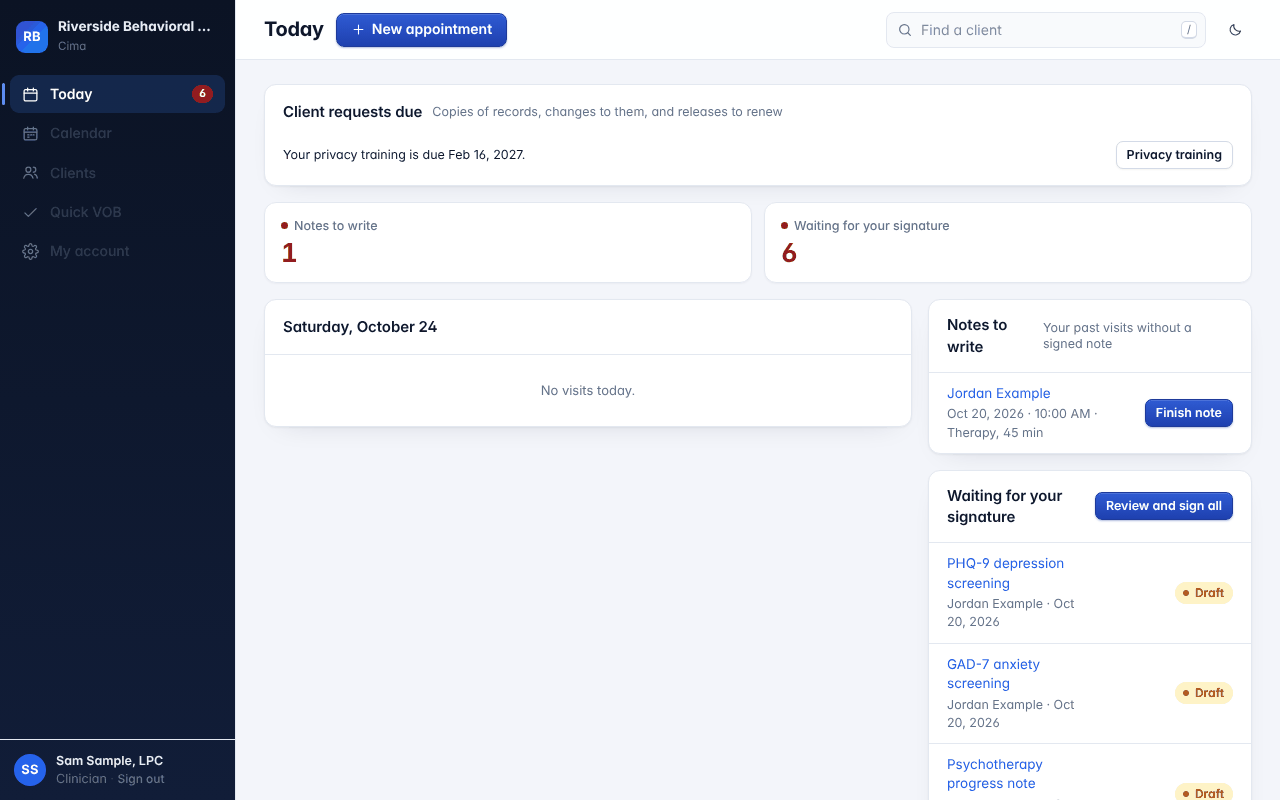
Task: Click the Calendar icon in the sidebar
Action: 31,133
